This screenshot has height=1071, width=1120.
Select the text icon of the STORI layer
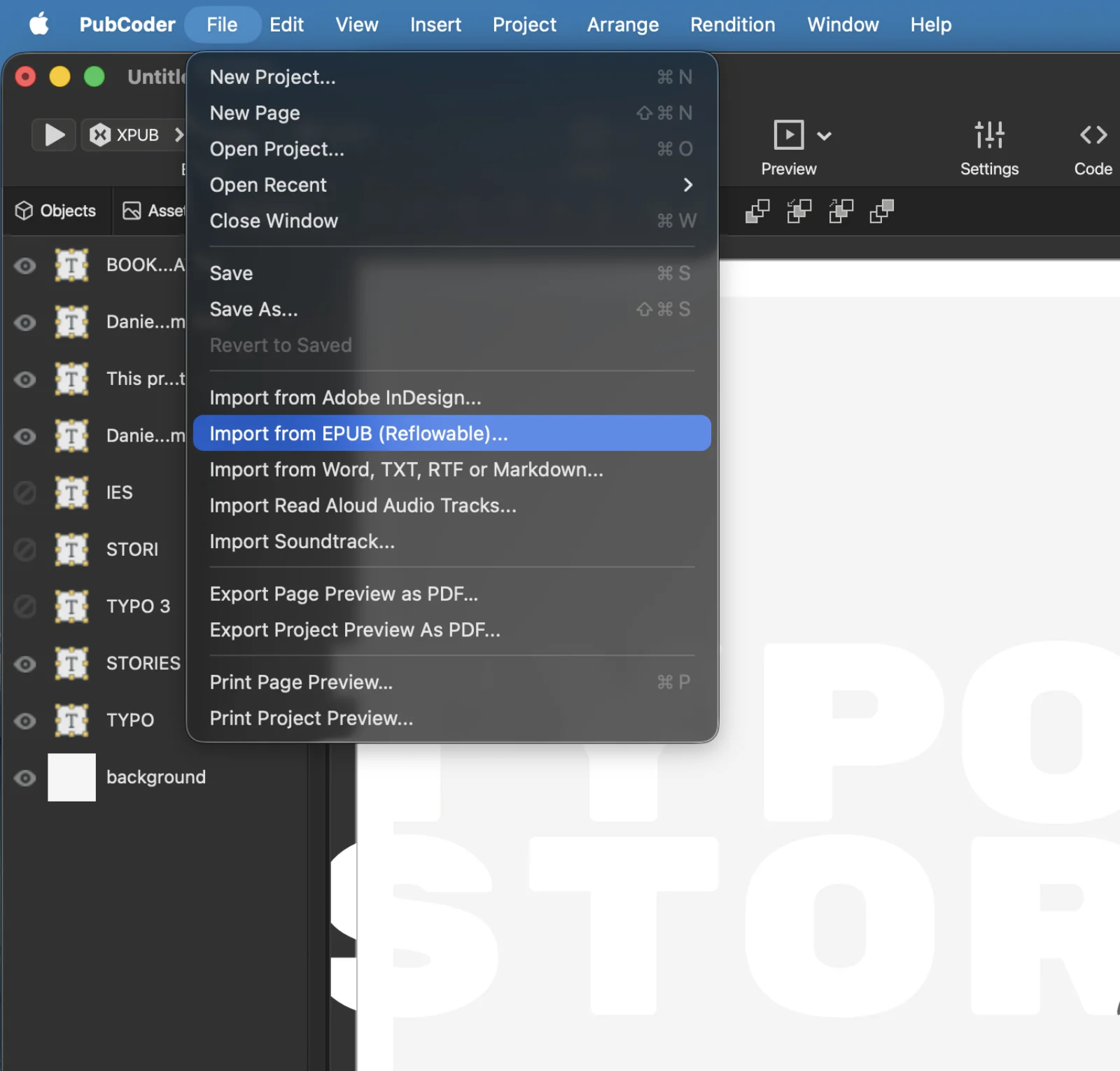coord(71,549)
